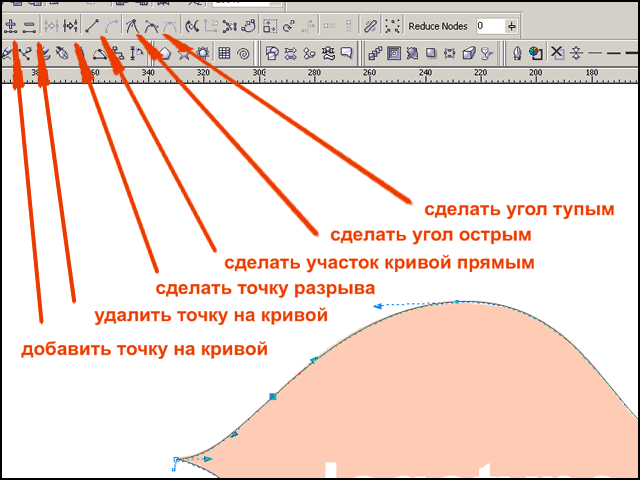Select the Interactive Transparency tool
The height and width of the screenshot is (480, 640).
tap(487, 53)
